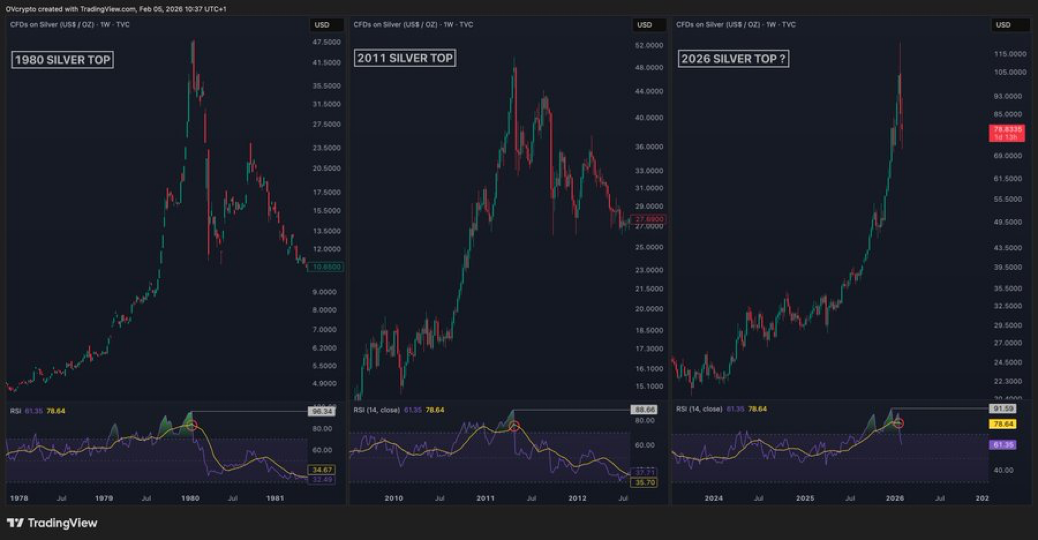Click the 2011 label on the time axis
The image size is (1038, 540).
click(x=485, y=498)
